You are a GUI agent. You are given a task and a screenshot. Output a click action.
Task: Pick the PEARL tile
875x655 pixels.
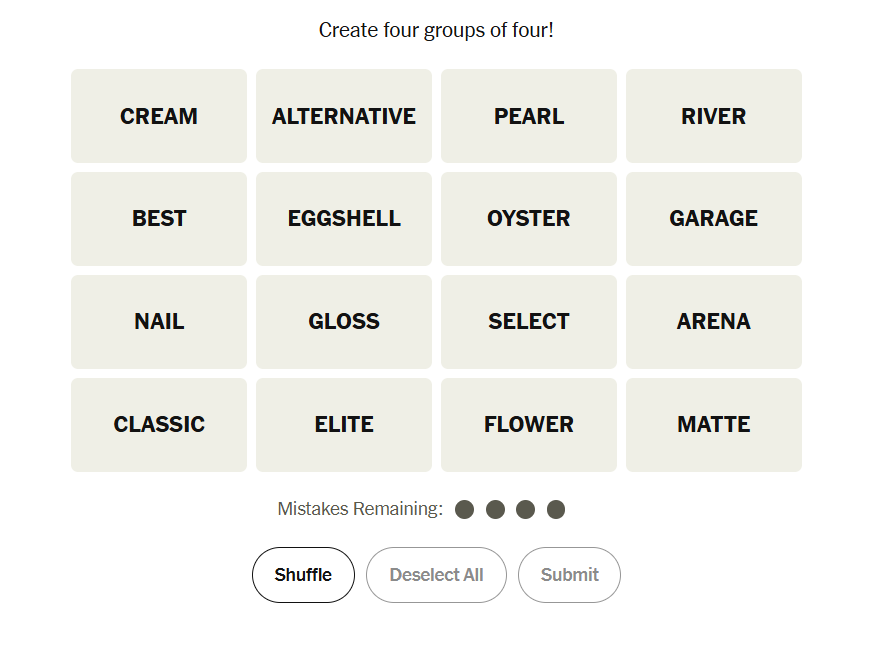pos(529,116)
